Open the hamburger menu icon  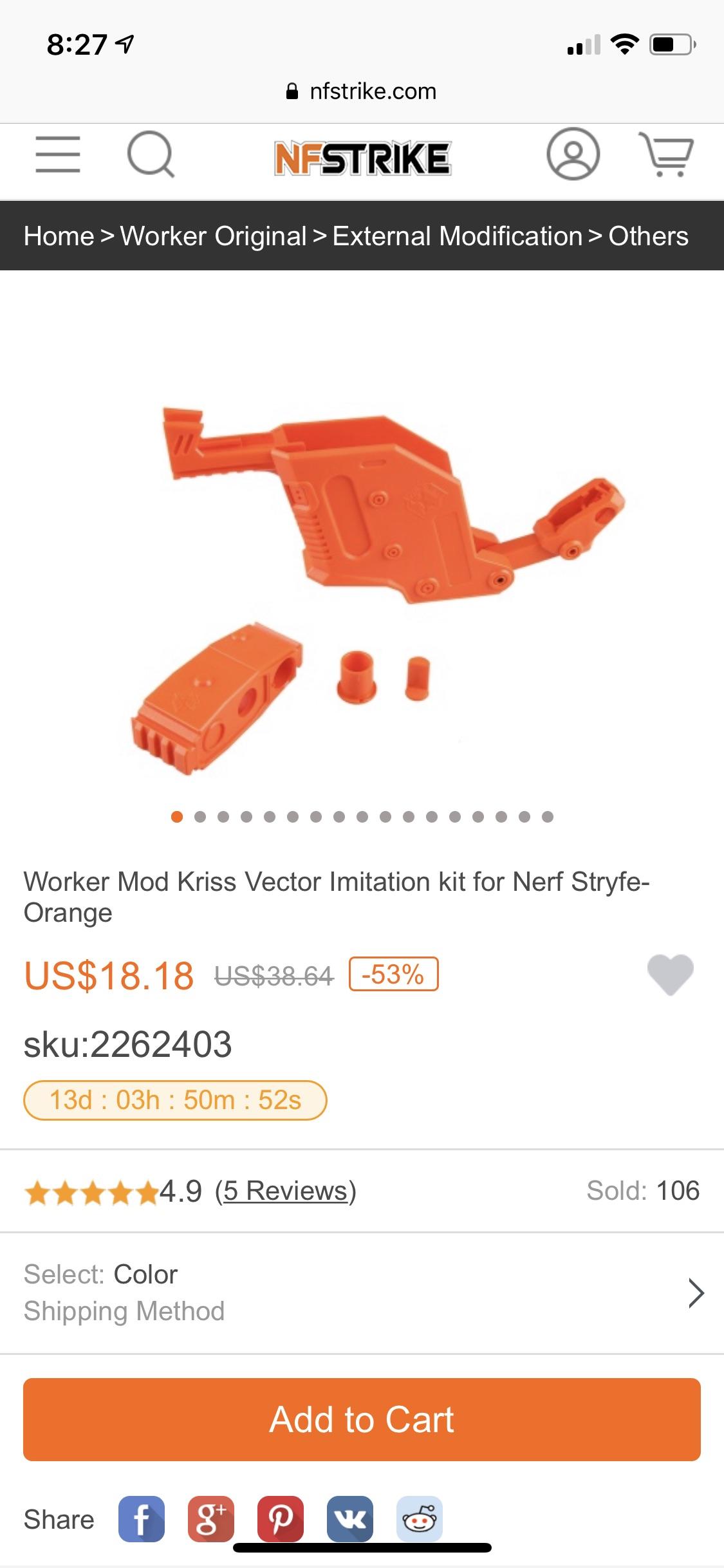point(58,154)
